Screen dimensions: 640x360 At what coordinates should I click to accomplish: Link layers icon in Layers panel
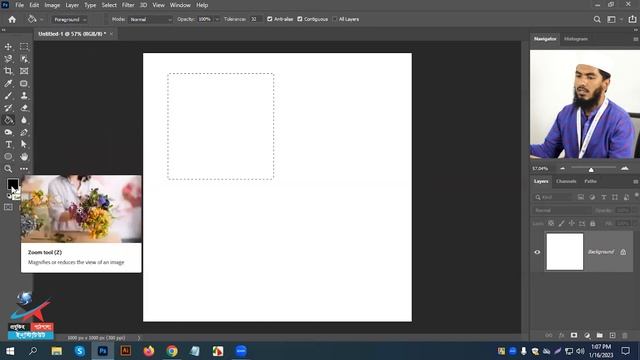click(x=549, y=335)
